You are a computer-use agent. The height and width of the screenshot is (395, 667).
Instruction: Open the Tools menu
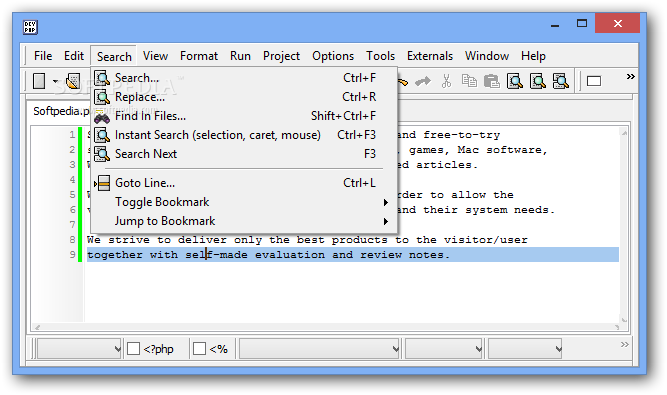[x=381, y=56]
